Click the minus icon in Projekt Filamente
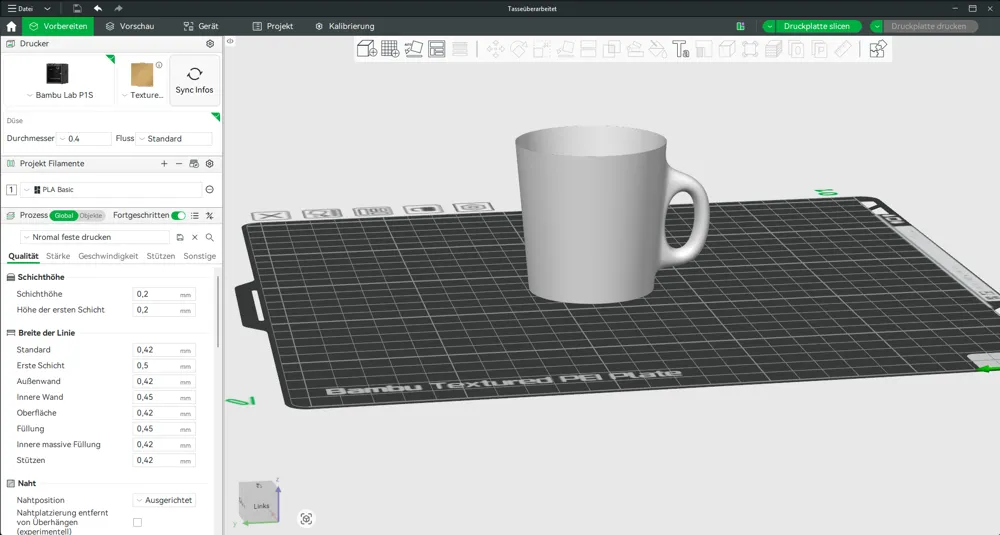 [179, 164]
